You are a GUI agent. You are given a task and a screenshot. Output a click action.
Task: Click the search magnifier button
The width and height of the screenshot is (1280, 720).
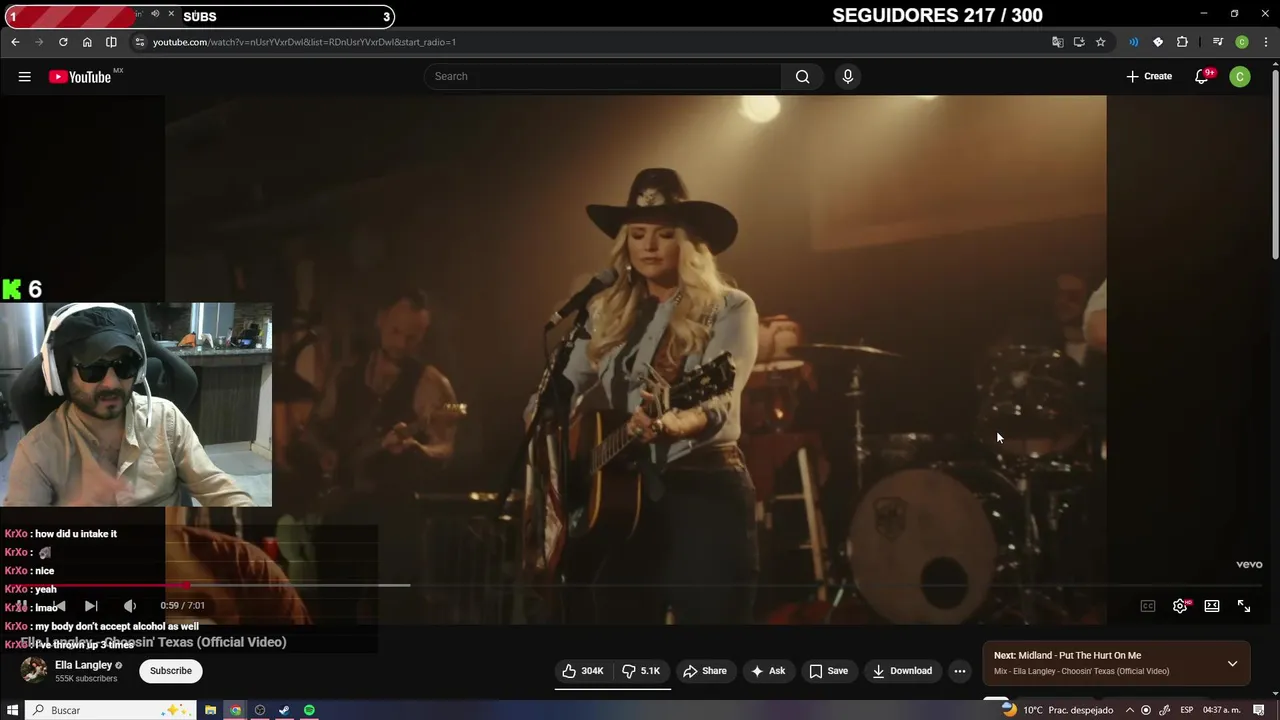(802, 77)
